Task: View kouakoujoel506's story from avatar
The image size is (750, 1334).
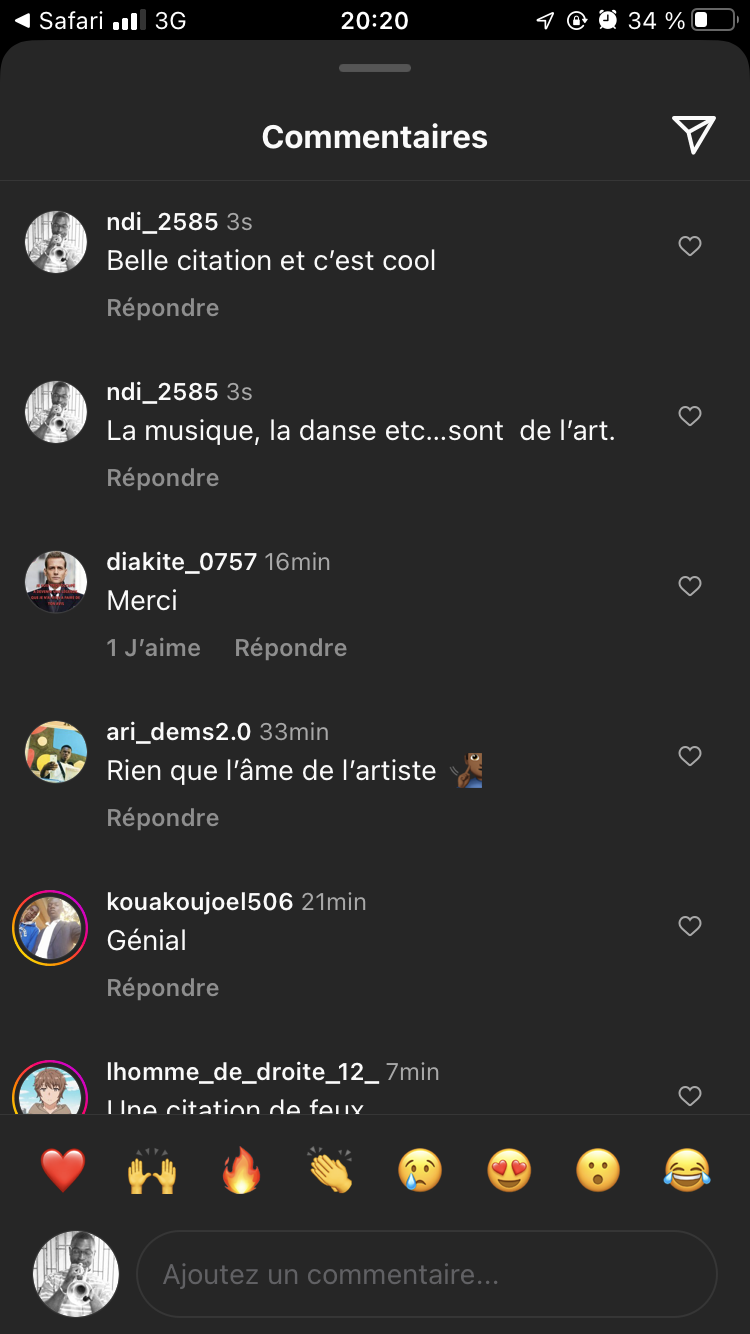Action: coord(50,929)
